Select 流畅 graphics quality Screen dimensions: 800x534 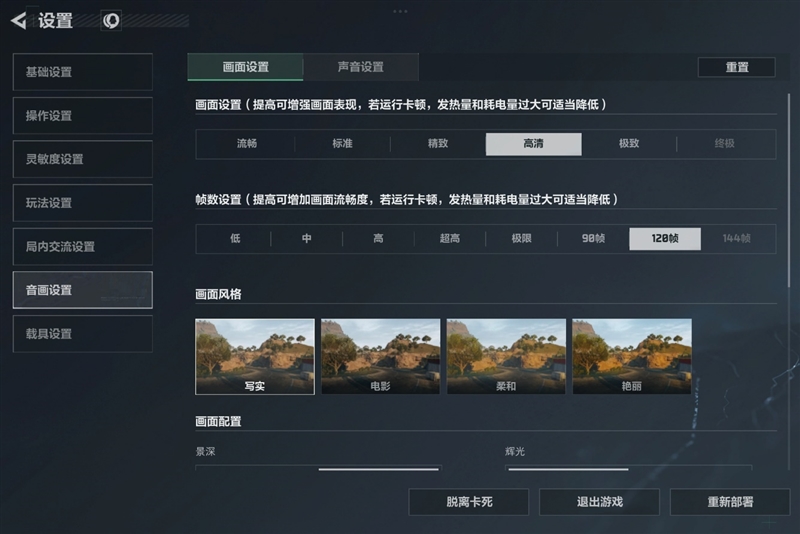246,144
